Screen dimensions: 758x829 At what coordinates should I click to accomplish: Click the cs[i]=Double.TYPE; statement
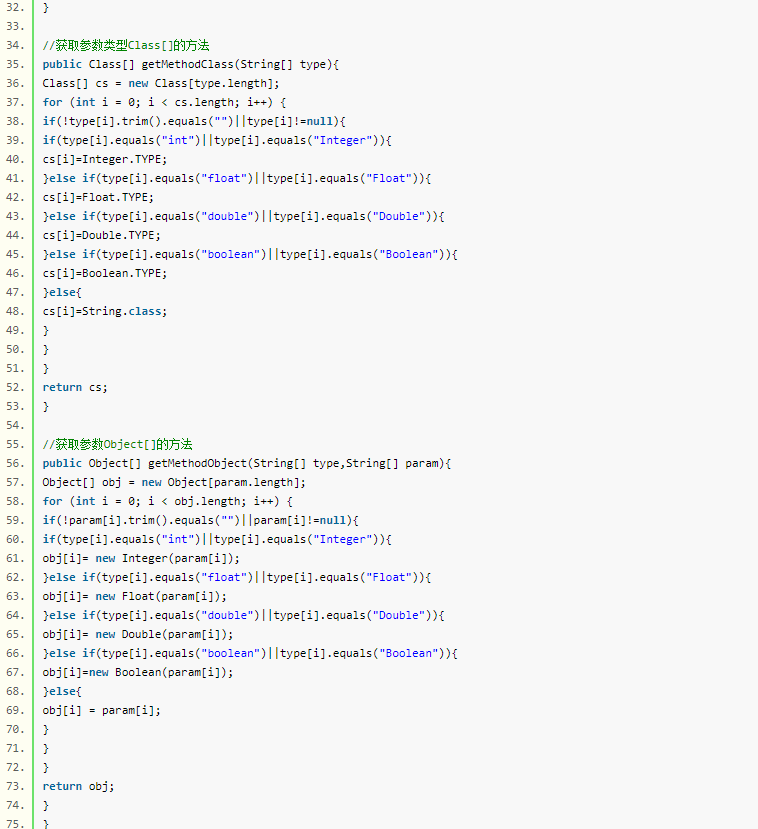click(101, 235)
